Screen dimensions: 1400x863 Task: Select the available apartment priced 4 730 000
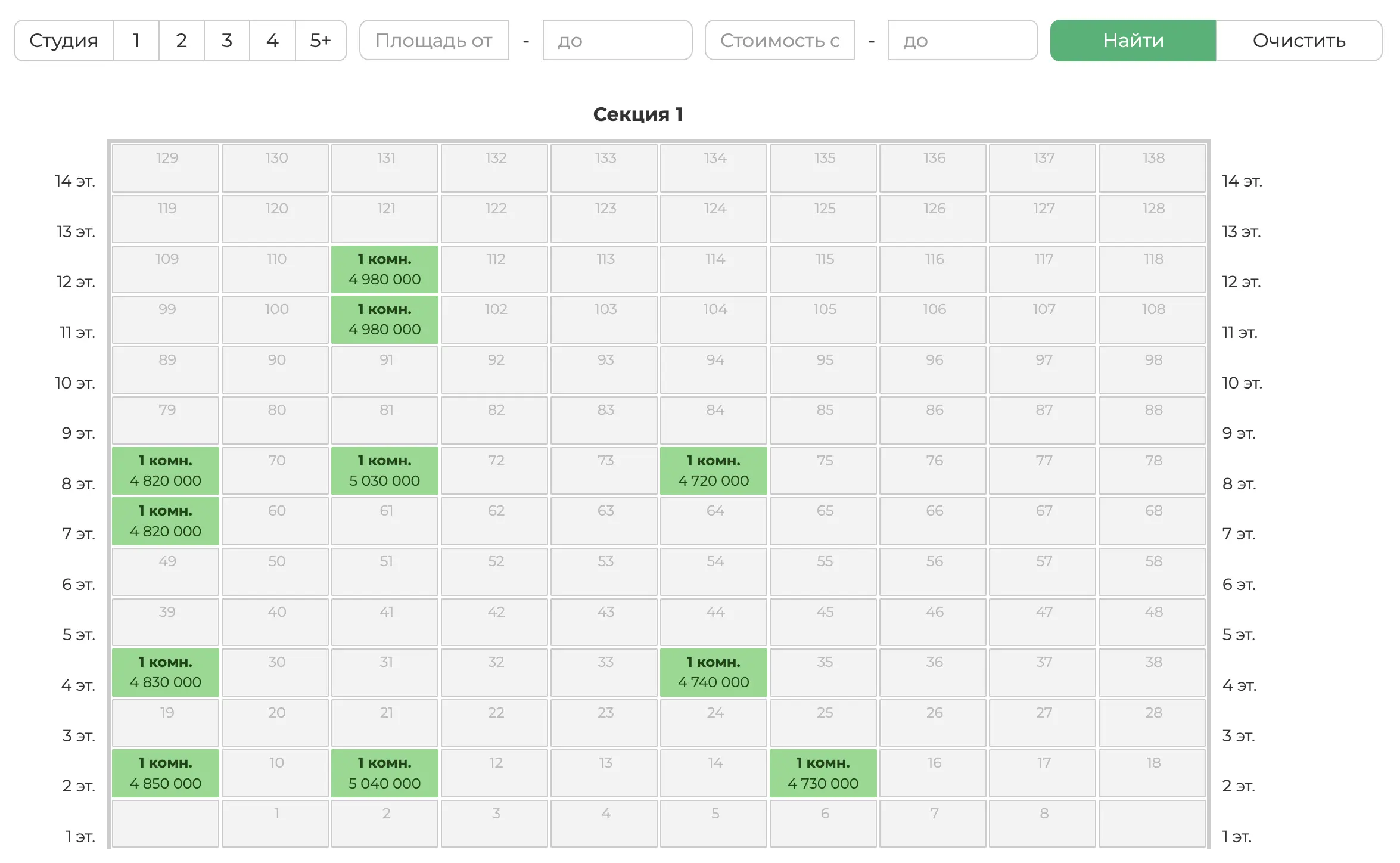point(823,773)
